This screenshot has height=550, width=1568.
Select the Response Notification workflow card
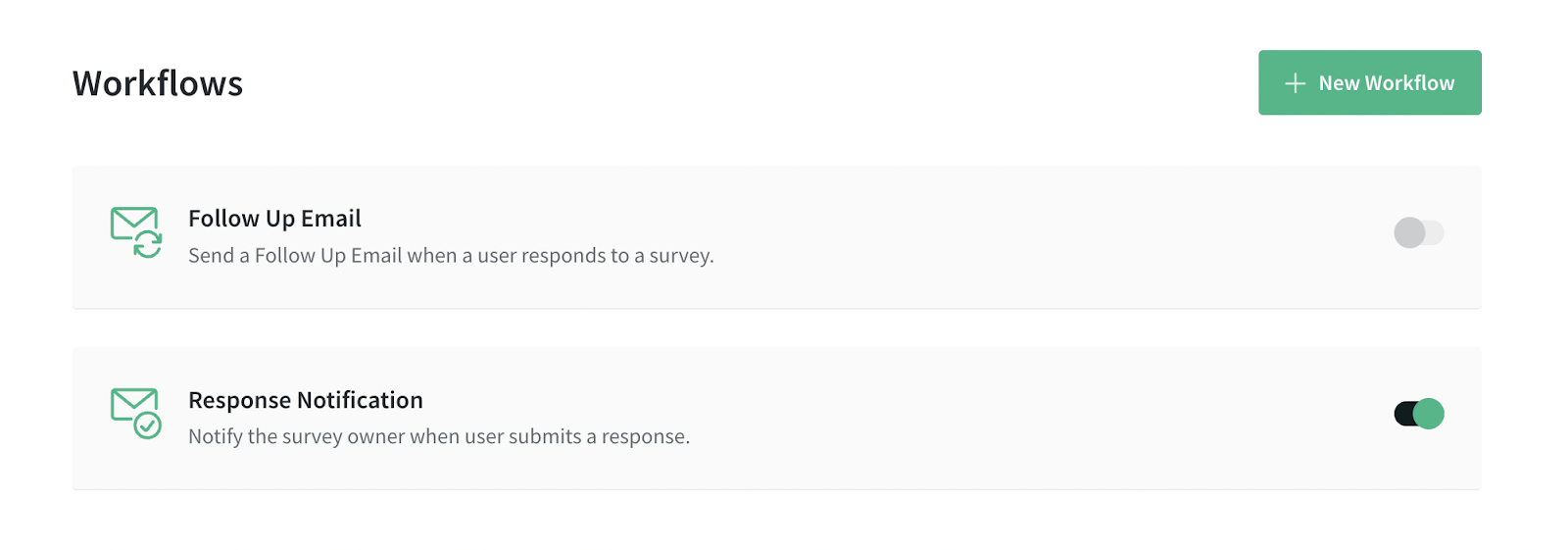[x=776, y=419]
